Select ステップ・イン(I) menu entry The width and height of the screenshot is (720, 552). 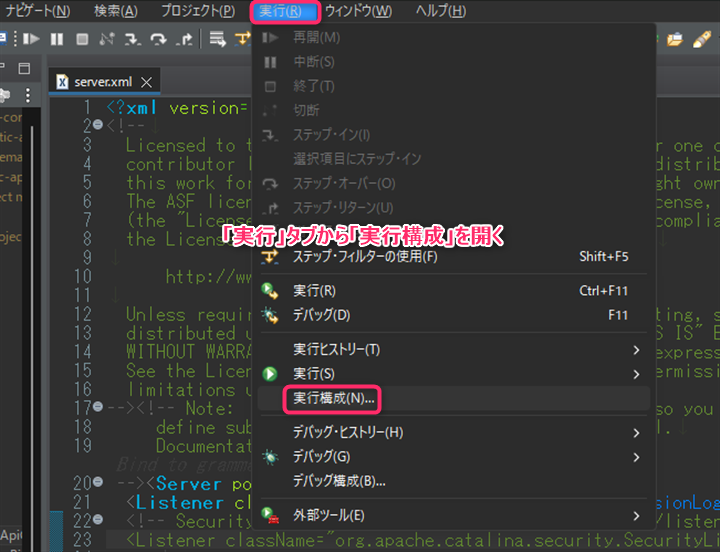454,135
